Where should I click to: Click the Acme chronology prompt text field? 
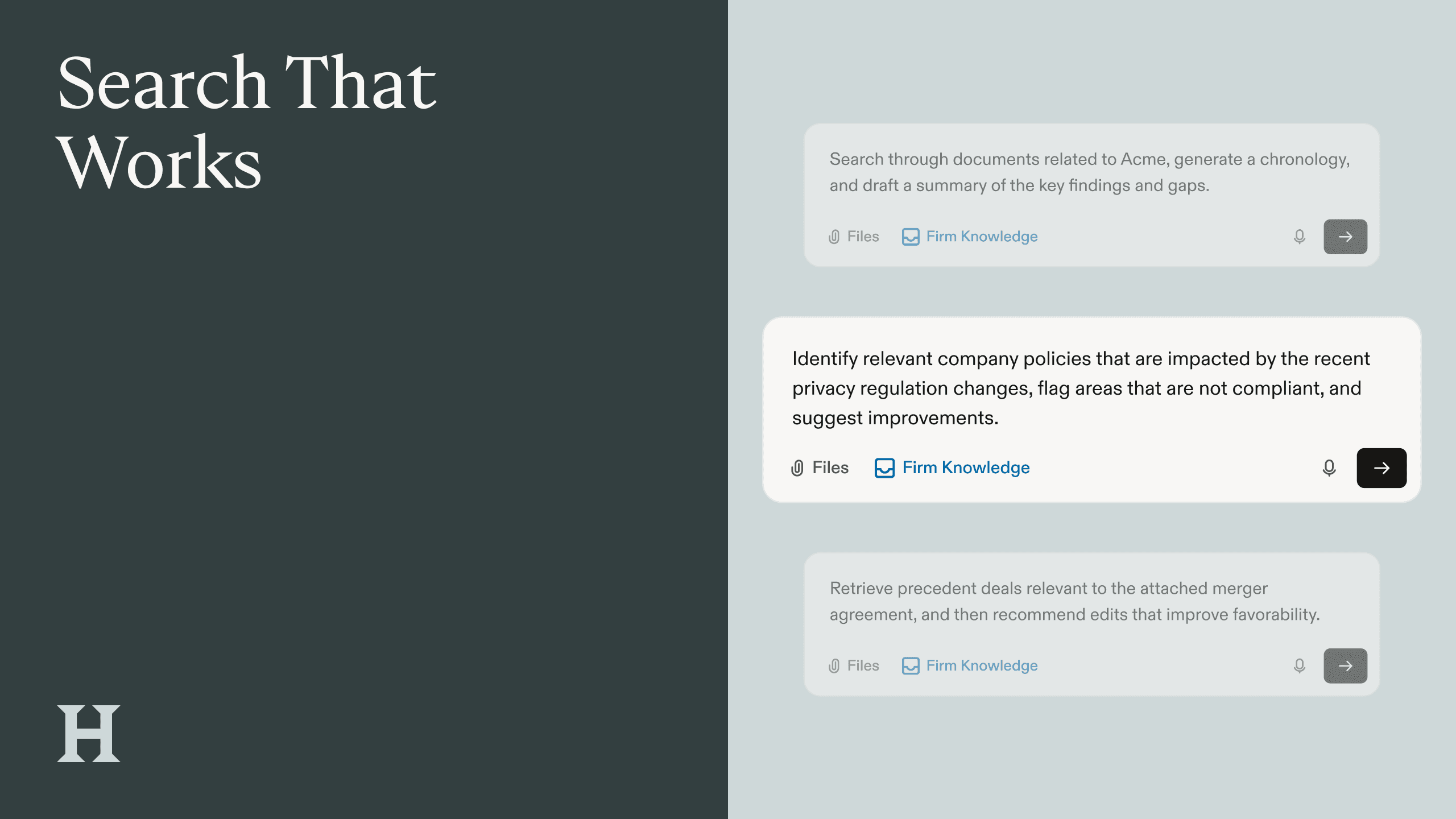(x=1089, y=172)
